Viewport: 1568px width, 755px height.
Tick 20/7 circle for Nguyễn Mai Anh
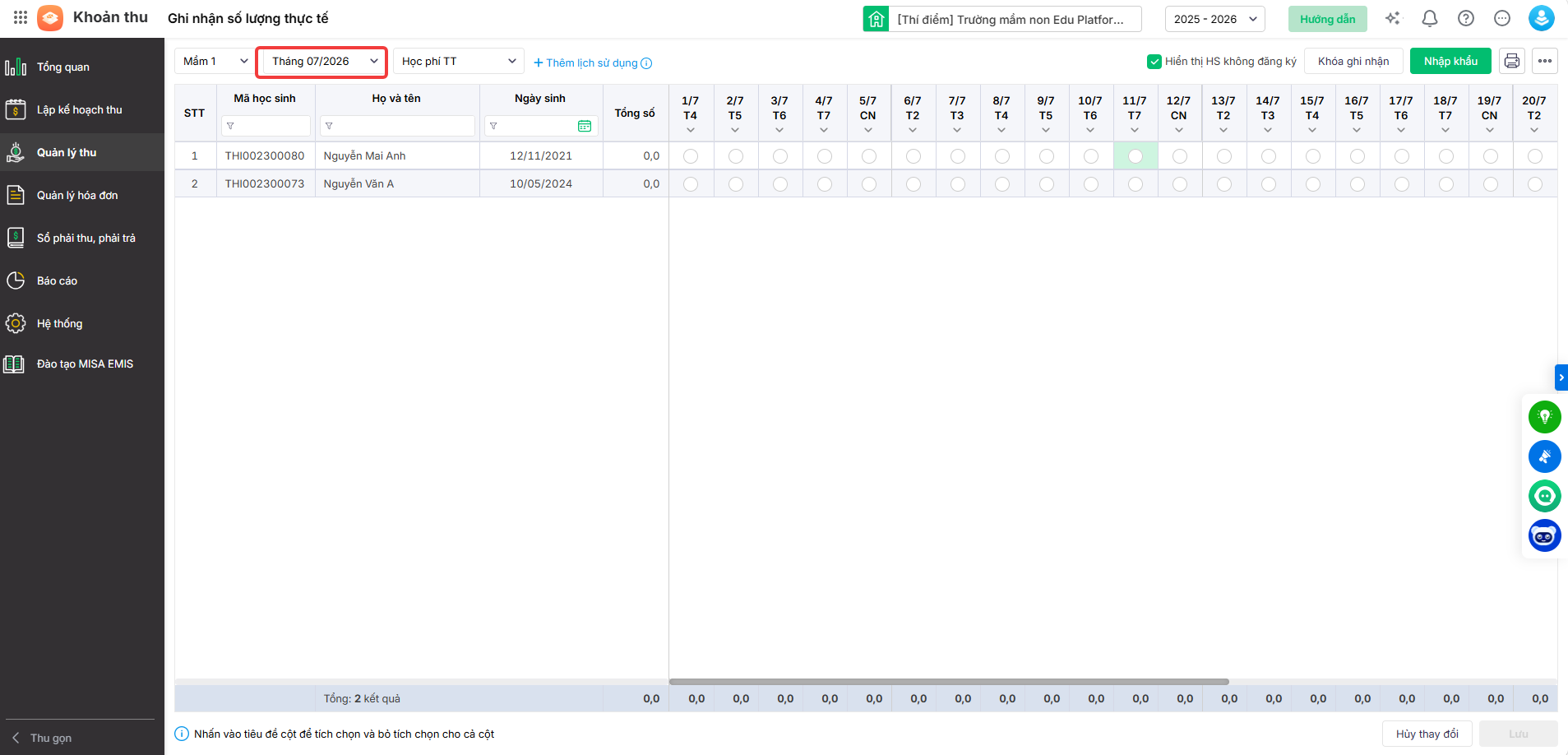(x=1535, y=156)
